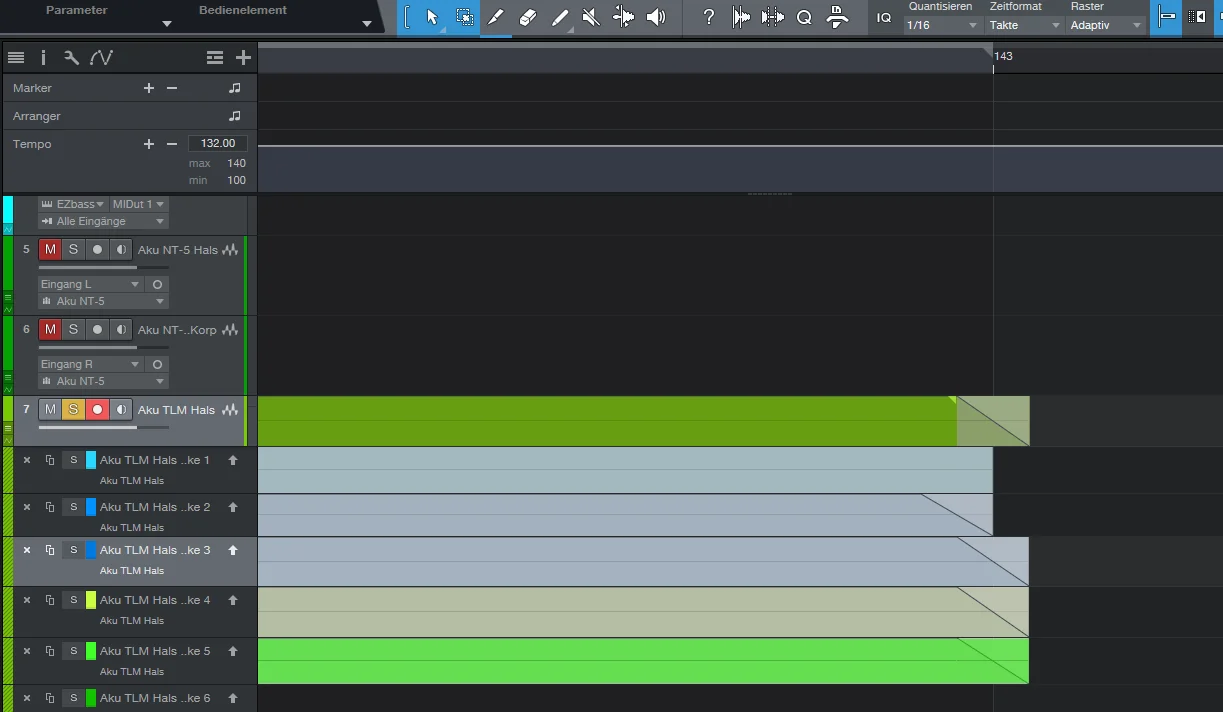Toggle solo on track 7 Aku TLM Hals
1223x712 pixels.
click(x=73, y=410)
